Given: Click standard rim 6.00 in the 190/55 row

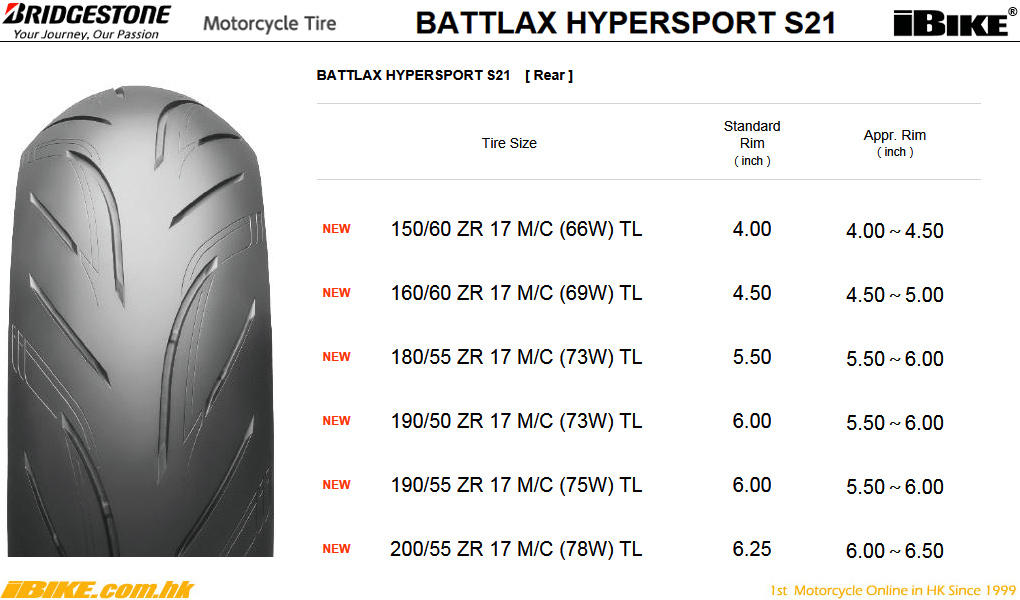Looking at the screenshot, I should (x=752, y=485).
